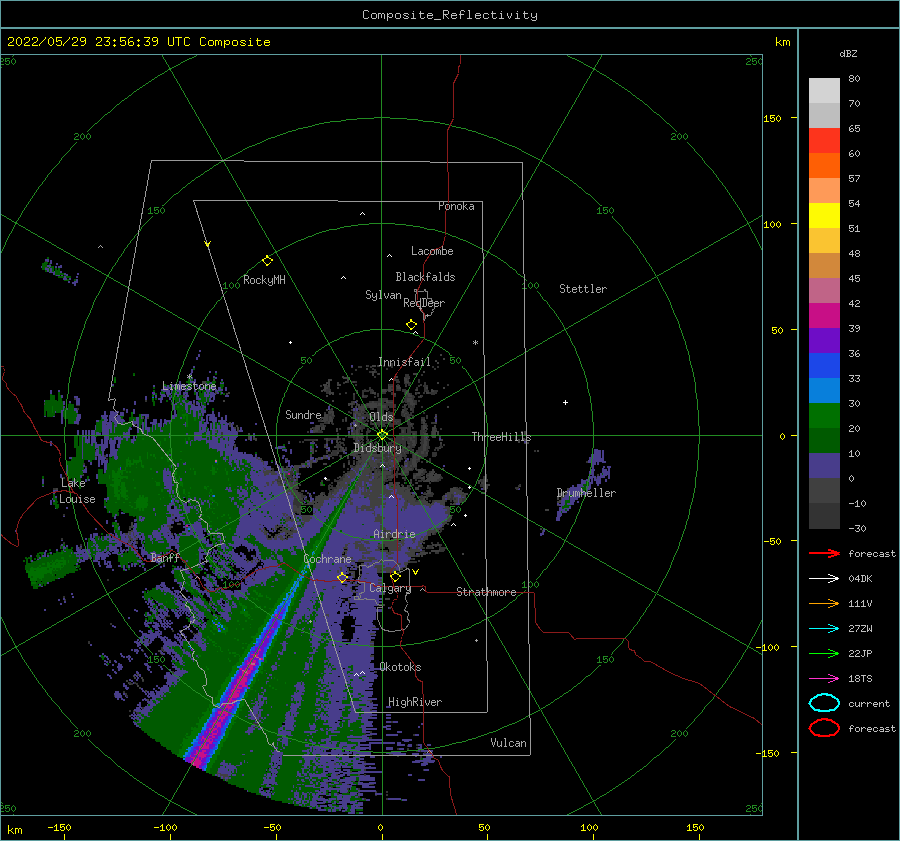Image resolution: width=900 pixels, height=841 pixels.
Task: Click yellow V marker northeast of Calgary
Action: pyautogui.click(x=415, y=572)
